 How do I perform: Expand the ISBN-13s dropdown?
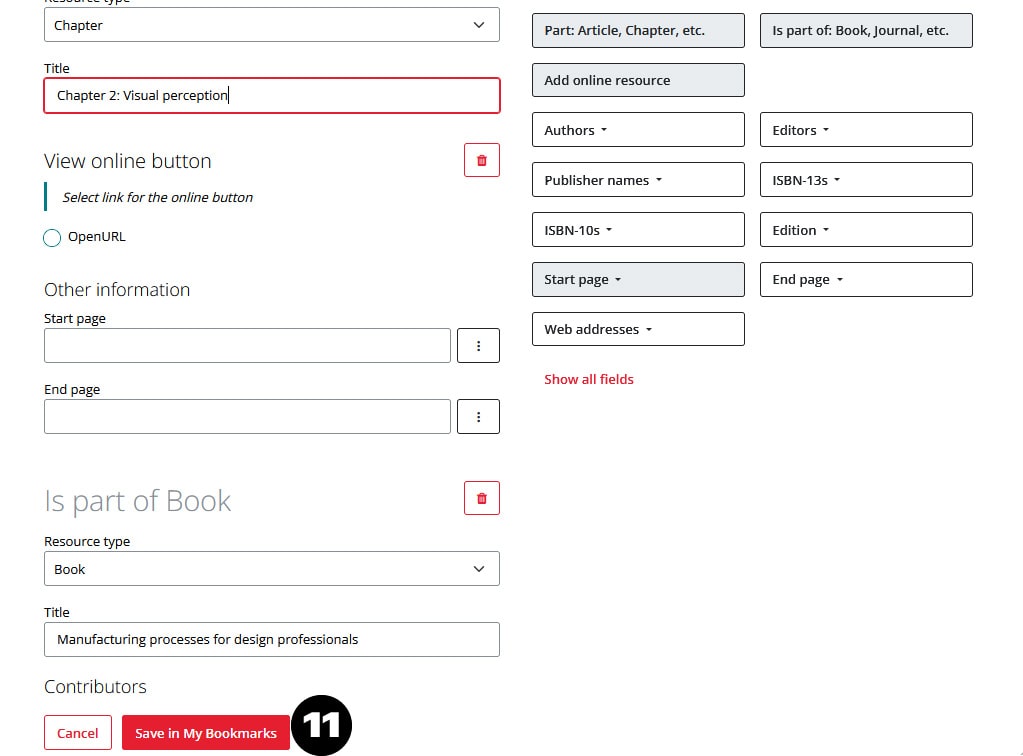865,180
